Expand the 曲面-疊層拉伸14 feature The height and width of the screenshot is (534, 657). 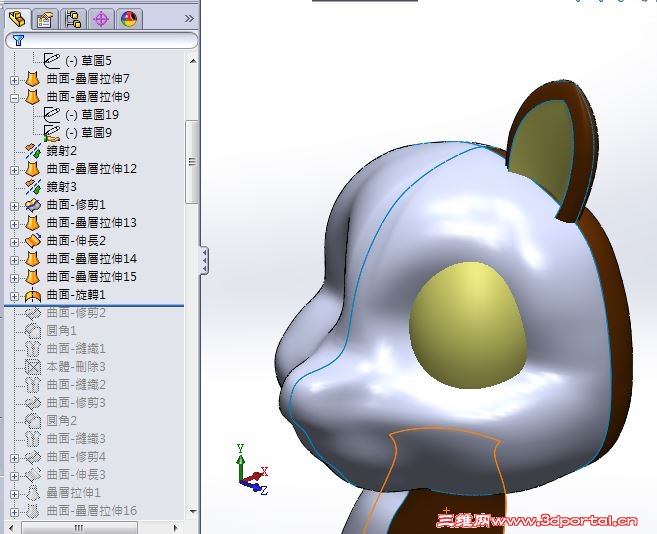[x=14, y=260]
